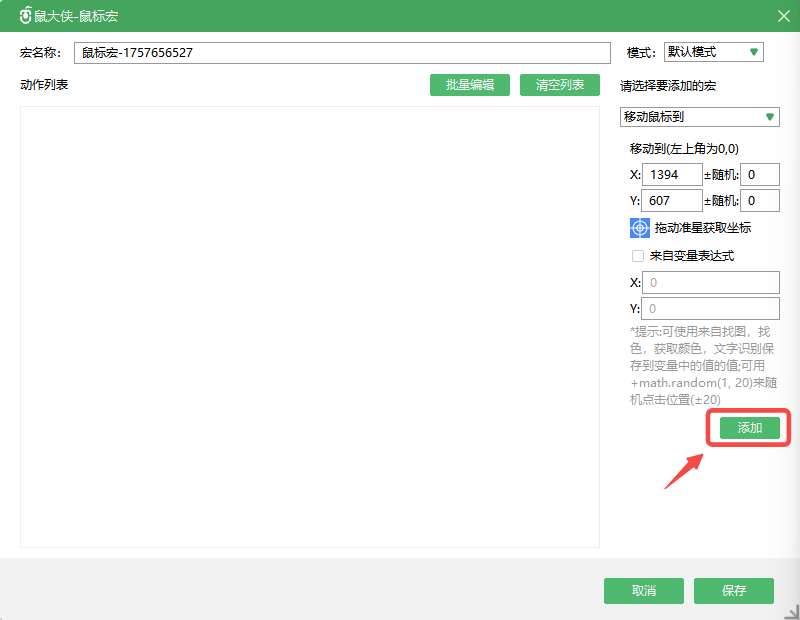
Task: Save the macro with 保存 button
Action: point(734,591)
